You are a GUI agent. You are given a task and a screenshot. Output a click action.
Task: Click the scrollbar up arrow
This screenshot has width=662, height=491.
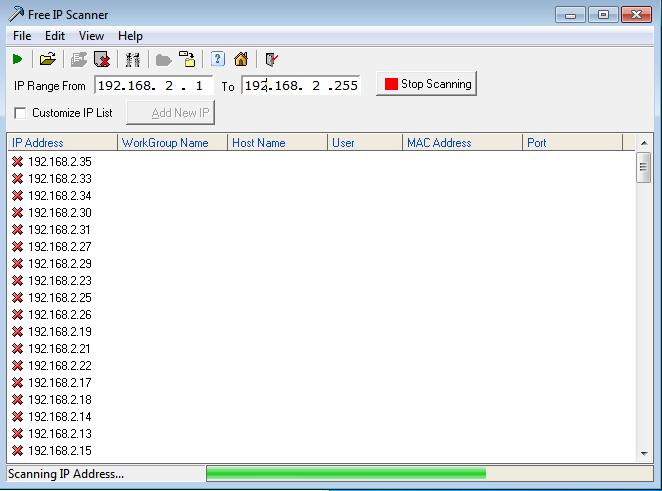644,143
